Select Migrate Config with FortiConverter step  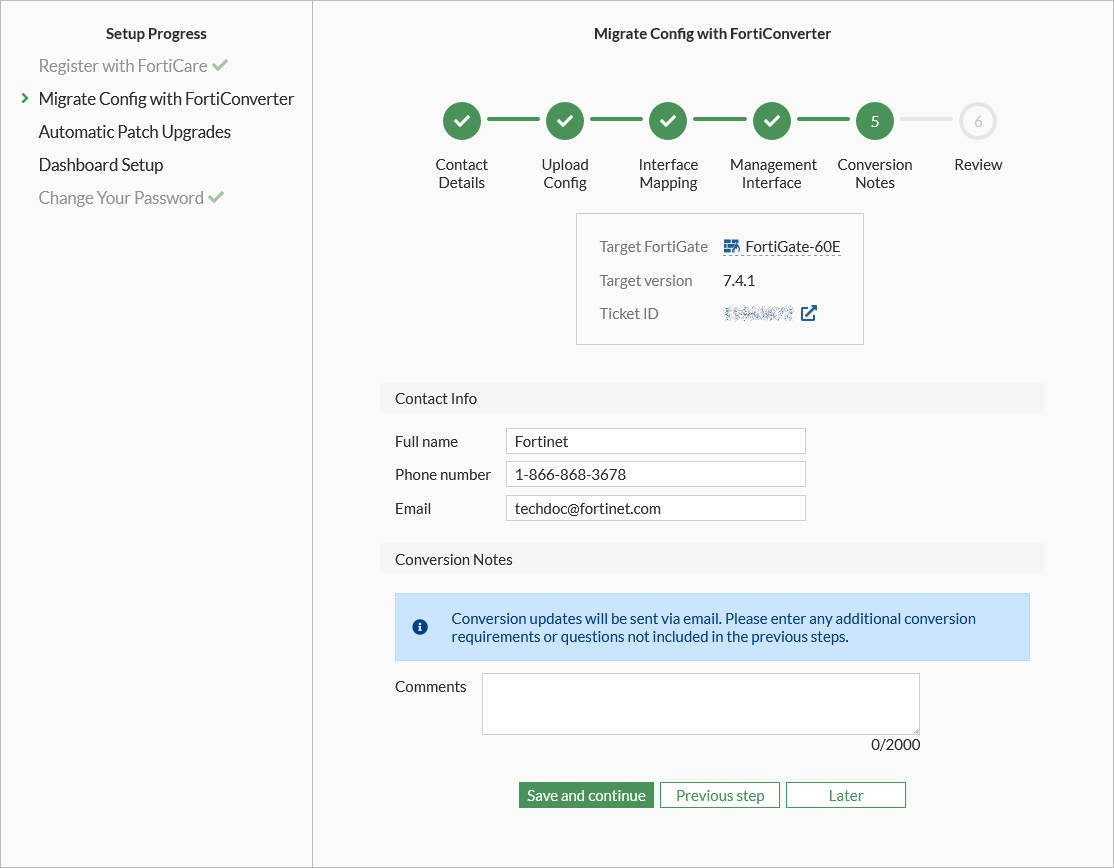point(166,99)
